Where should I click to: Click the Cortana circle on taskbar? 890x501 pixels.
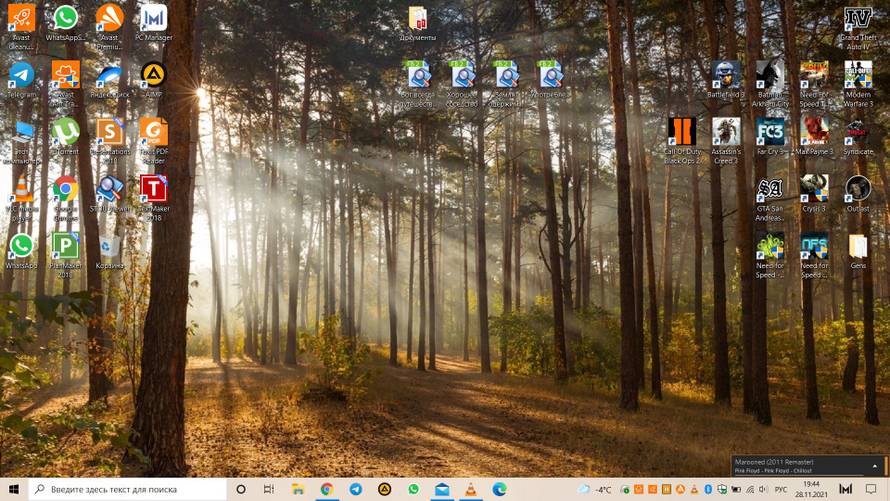[241, 489]
